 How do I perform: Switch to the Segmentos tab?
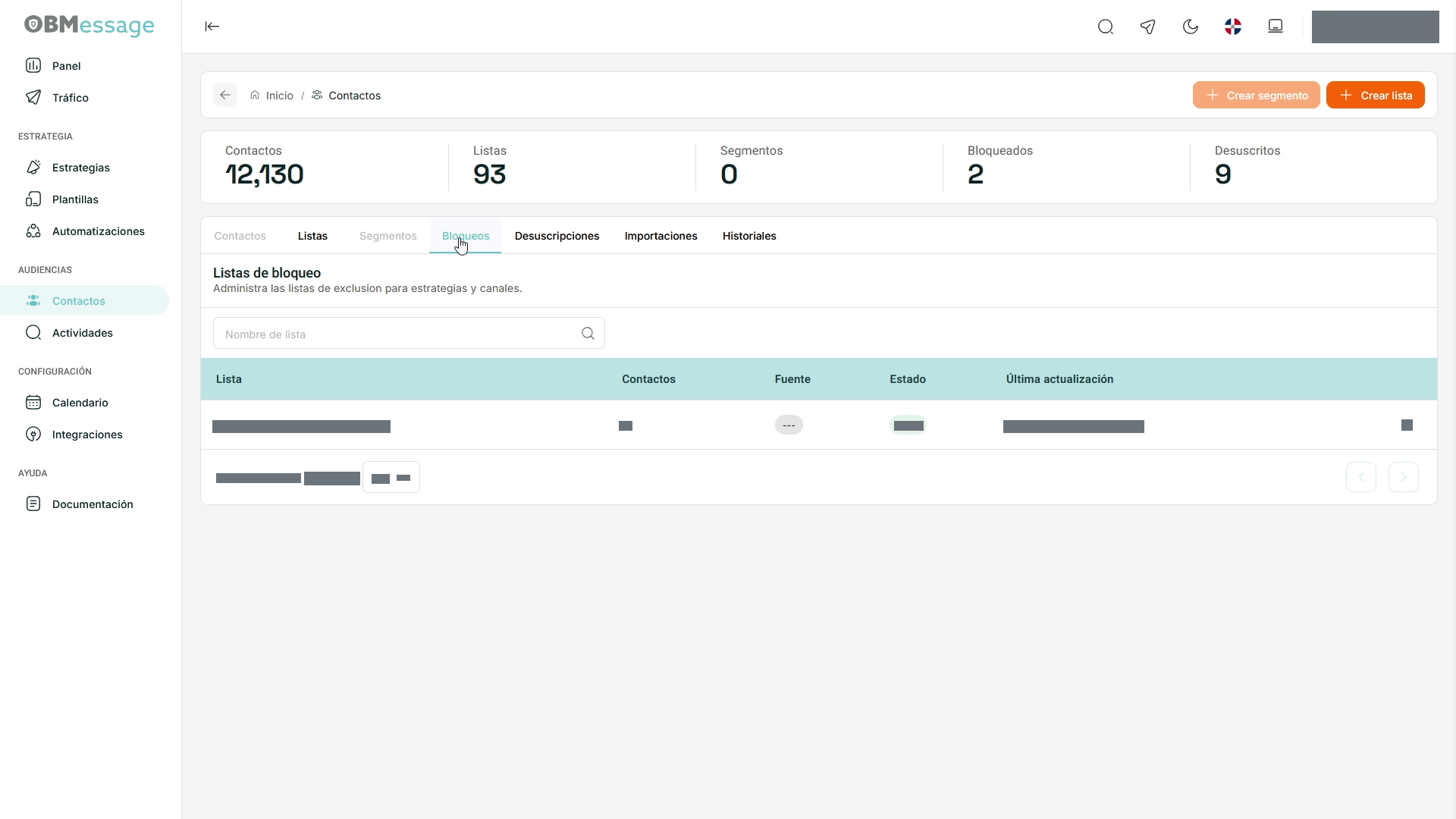[x=388, y=236]
